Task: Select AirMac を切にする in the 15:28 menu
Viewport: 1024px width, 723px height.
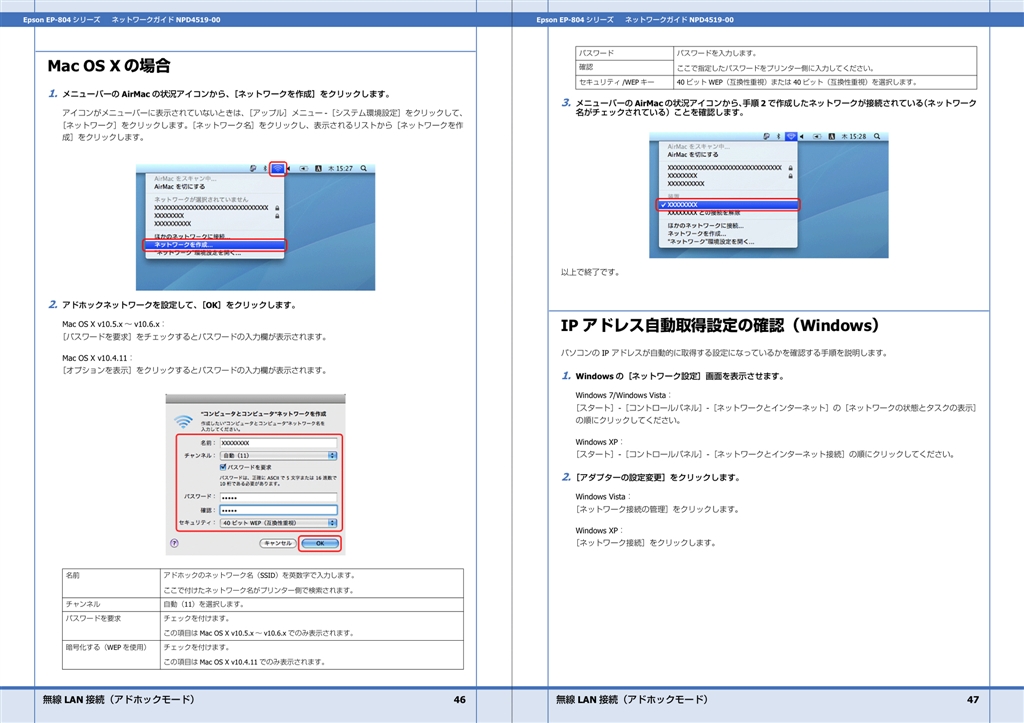Action: pyautogui.click(x=693, y=155)
